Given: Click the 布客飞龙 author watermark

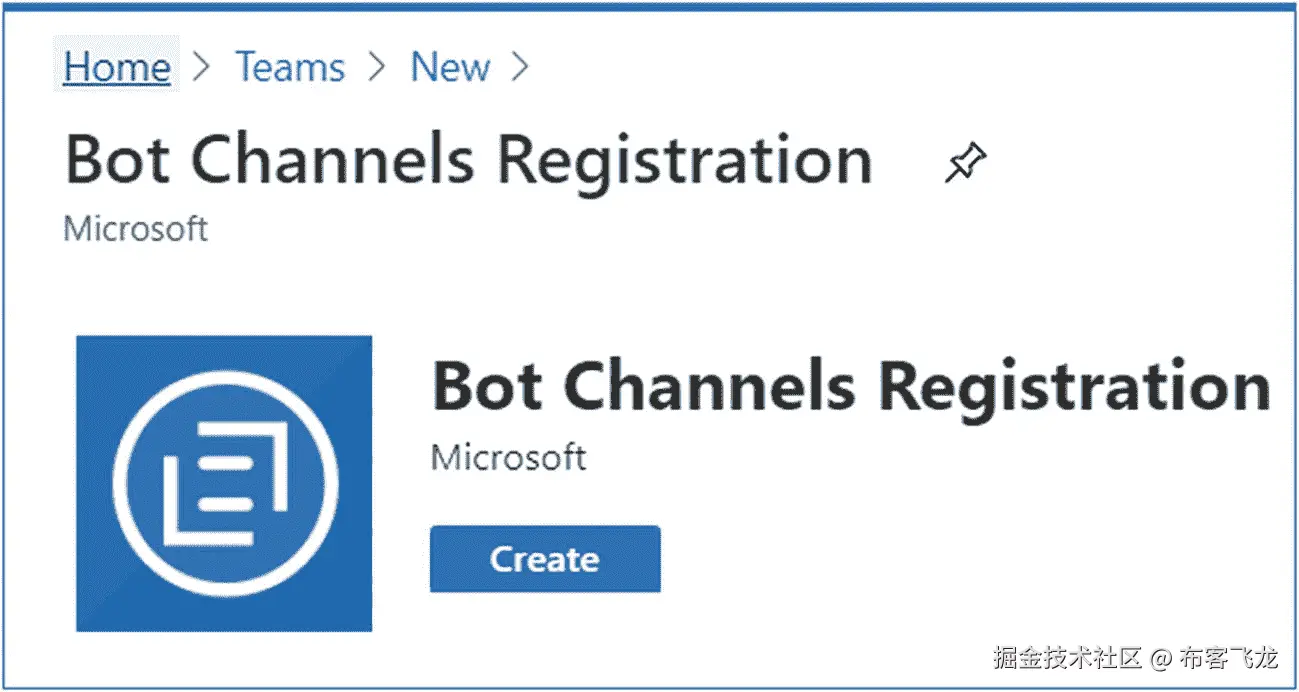Looking at the screenshot, I should 1228,658.
